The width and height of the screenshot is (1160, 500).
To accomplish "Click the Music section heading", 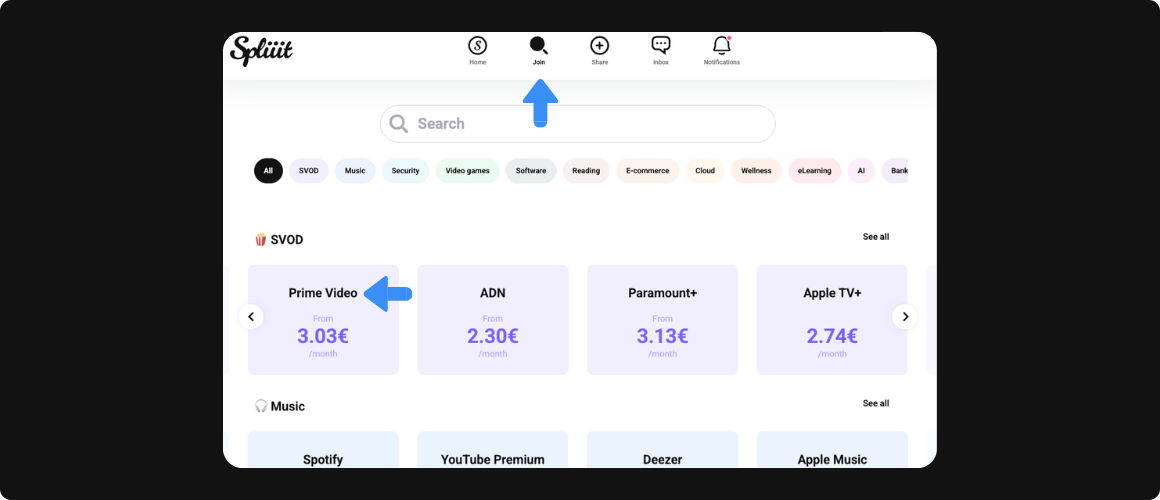I will (280, 406).
